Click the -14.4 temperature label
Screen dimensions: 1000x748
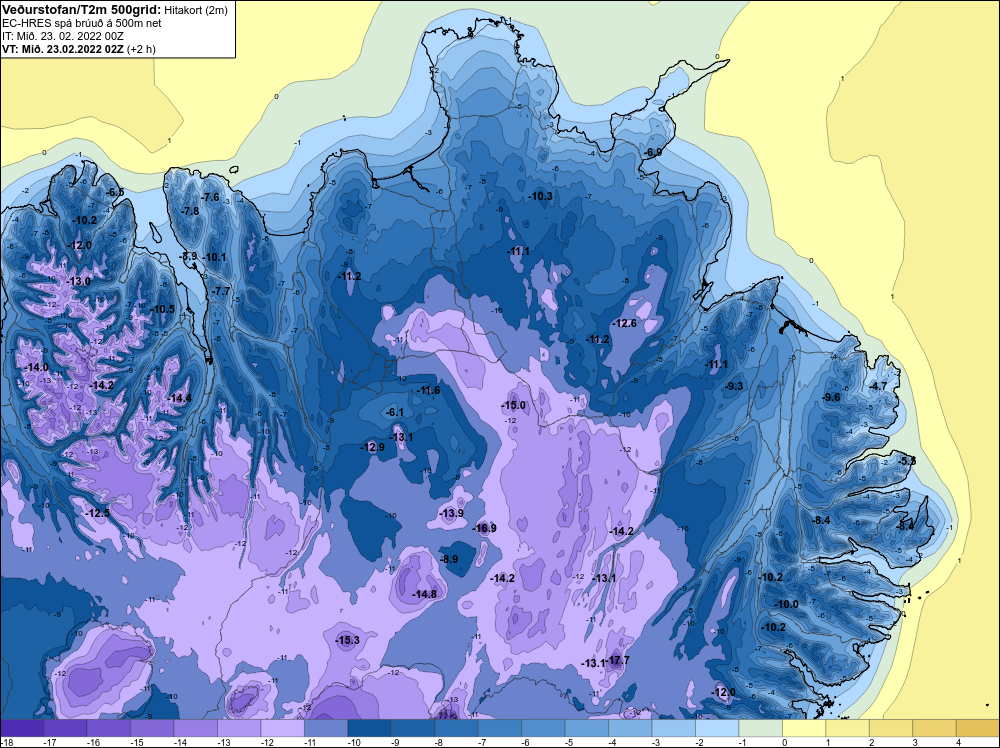(179, 398)
